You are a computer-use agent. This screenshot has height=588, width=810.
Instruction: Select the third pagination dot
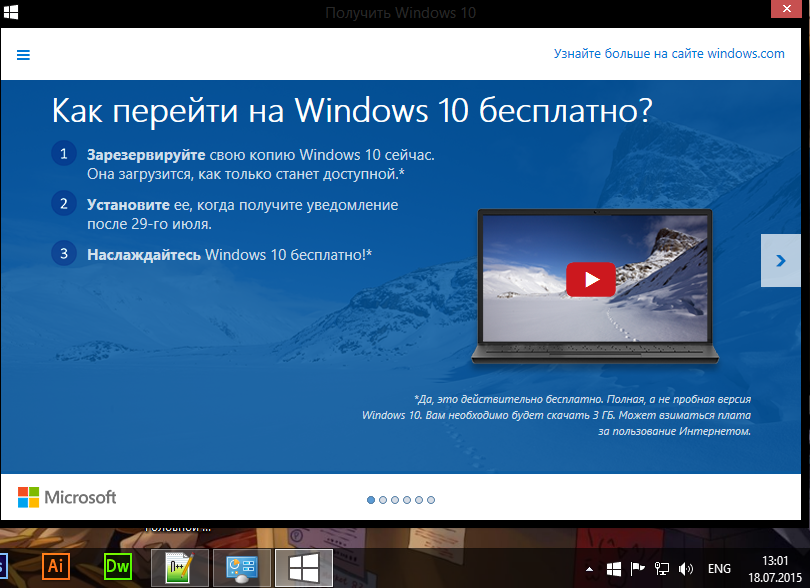tap(395, 499)
